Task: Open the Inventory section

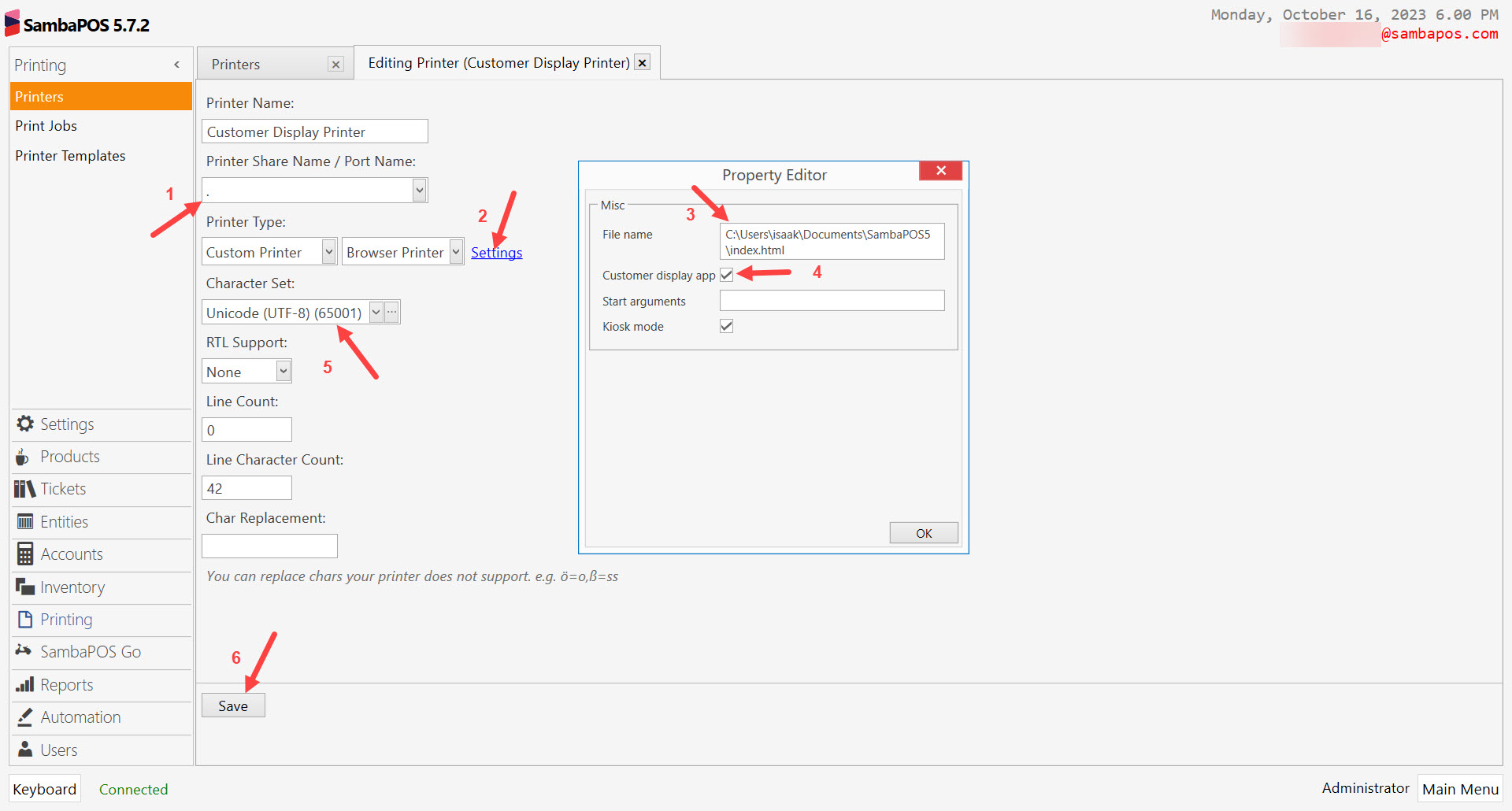Action: point(24,587)
